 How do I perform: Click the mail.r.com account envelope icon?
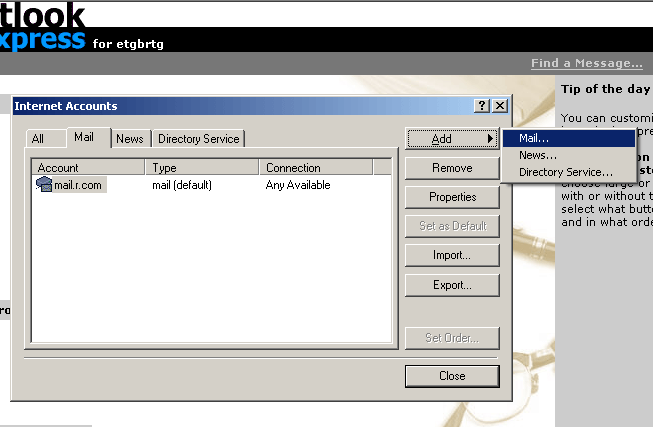click(x=44, y=184)
